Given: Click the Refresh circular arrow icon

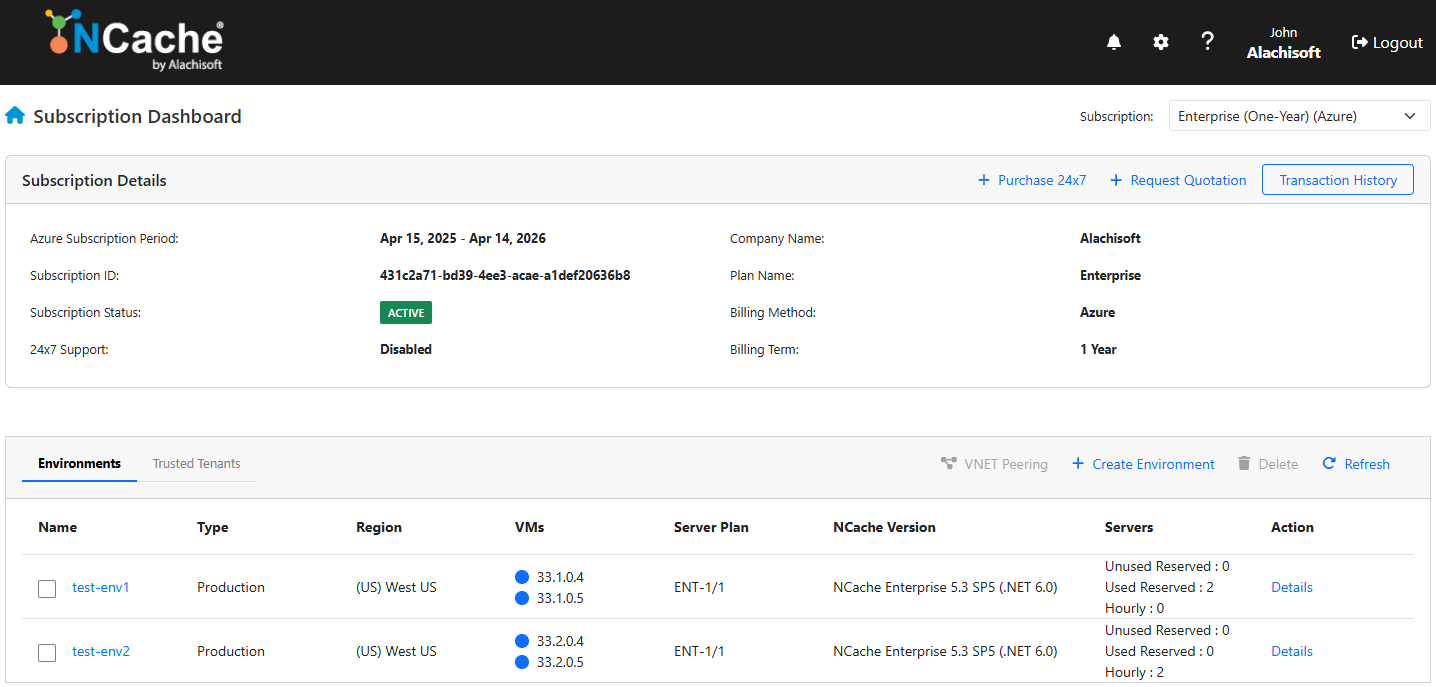Looking at the screenshot, I should pyautogui.click(x=1329, y=464).
